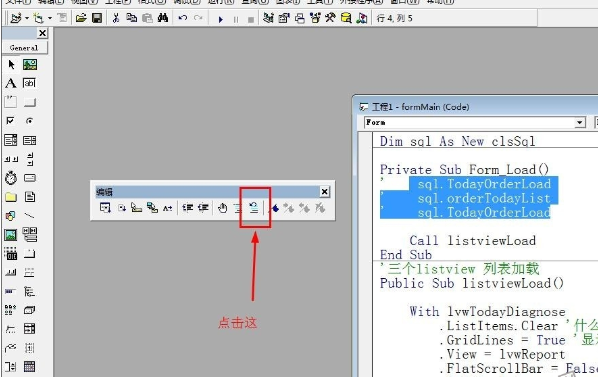Click Complete Word (A+) icon

tap(167, 208)
